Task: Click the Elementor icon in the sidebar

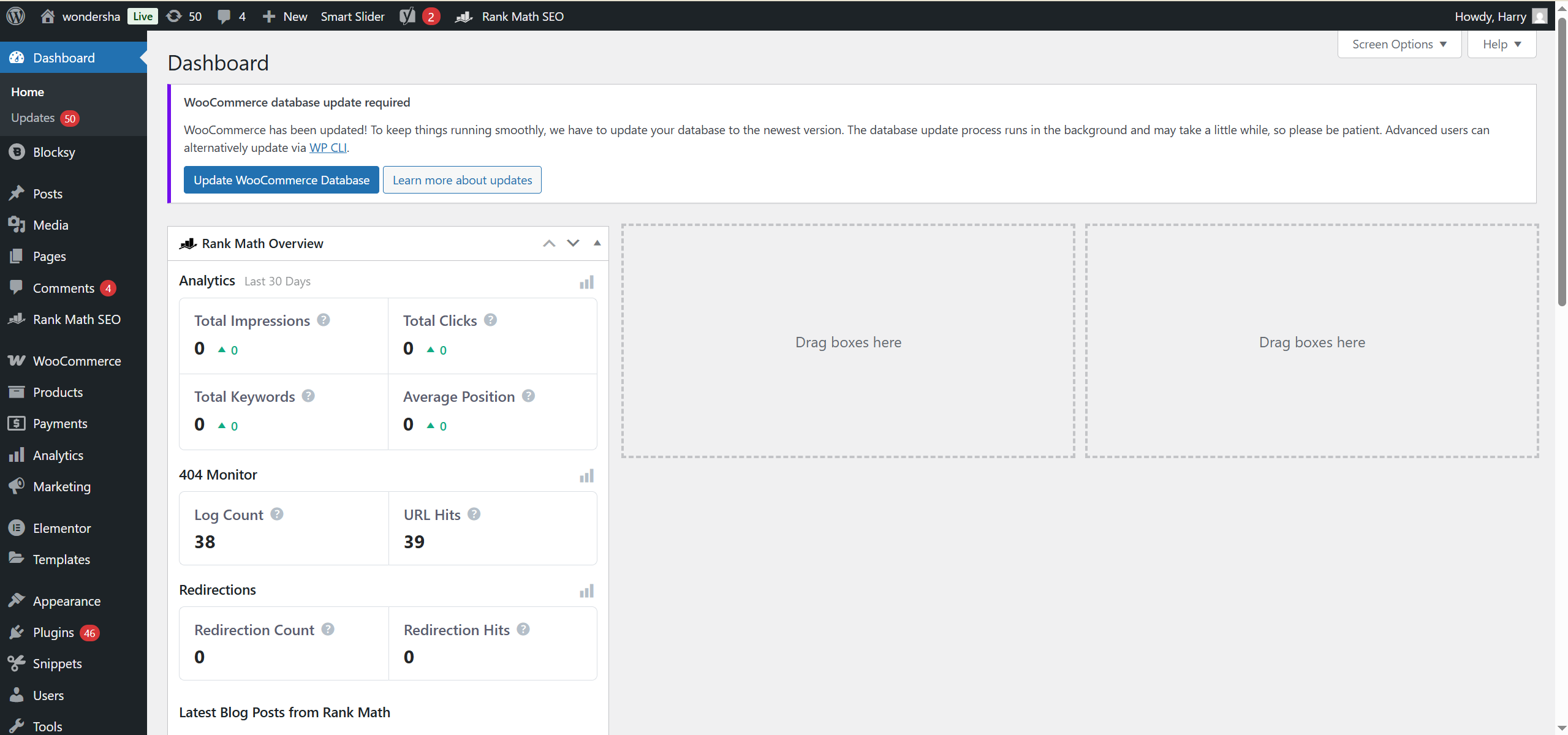Action: click(x=17, y=527)
